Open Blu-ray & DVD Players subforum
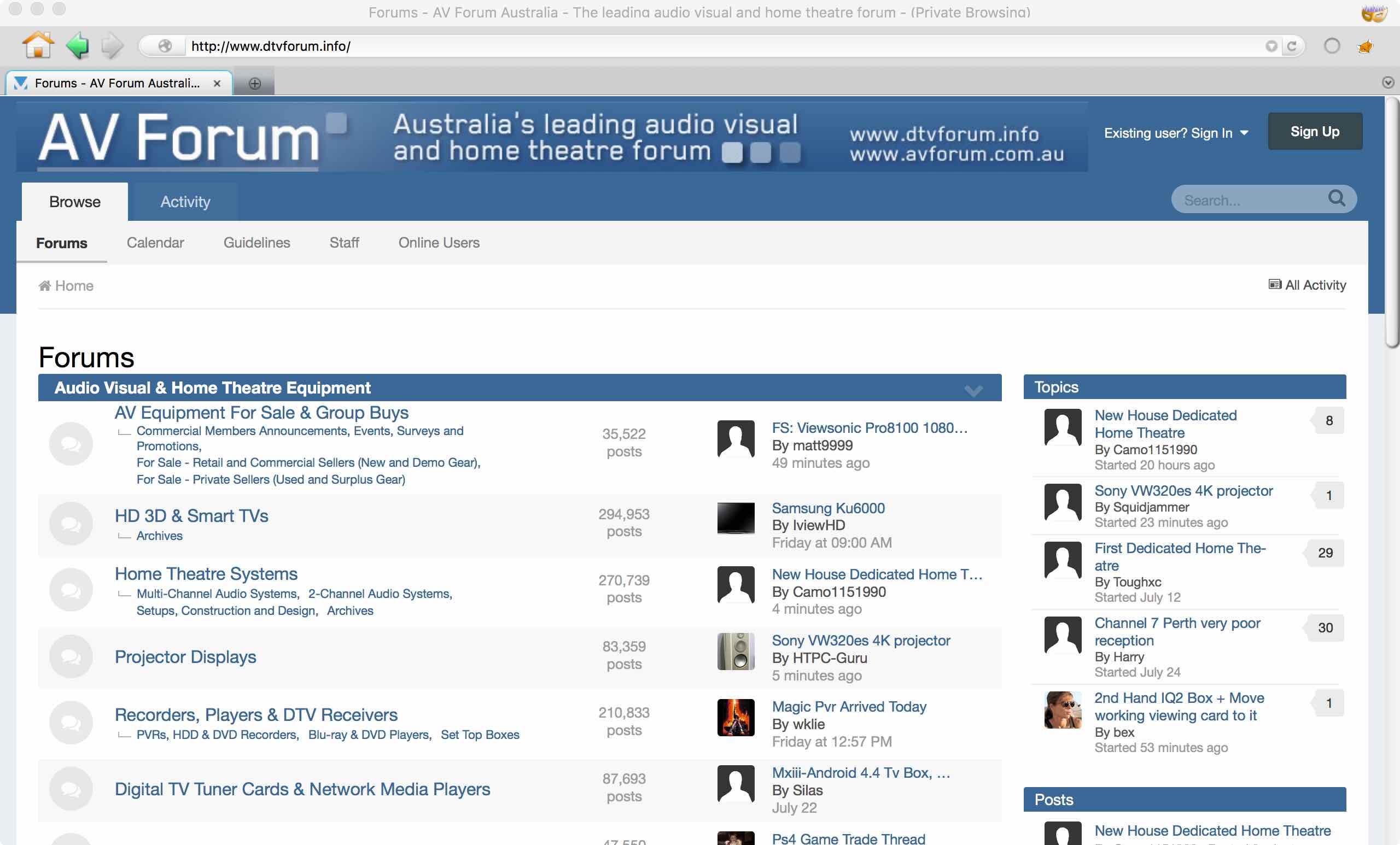Image resolution: width=1400 pixels, height=845 pixels. pos(370,734)
